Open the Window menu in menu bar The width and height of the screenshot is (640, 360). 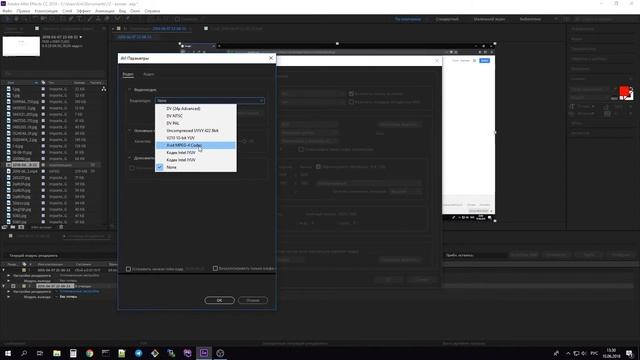(x=135, y=11)
